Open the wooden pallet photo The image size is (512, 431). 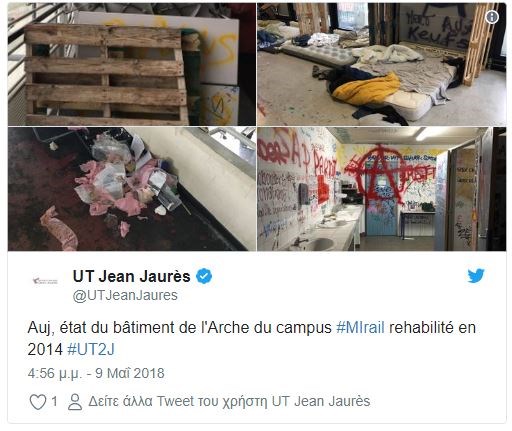tap(132, 64)
